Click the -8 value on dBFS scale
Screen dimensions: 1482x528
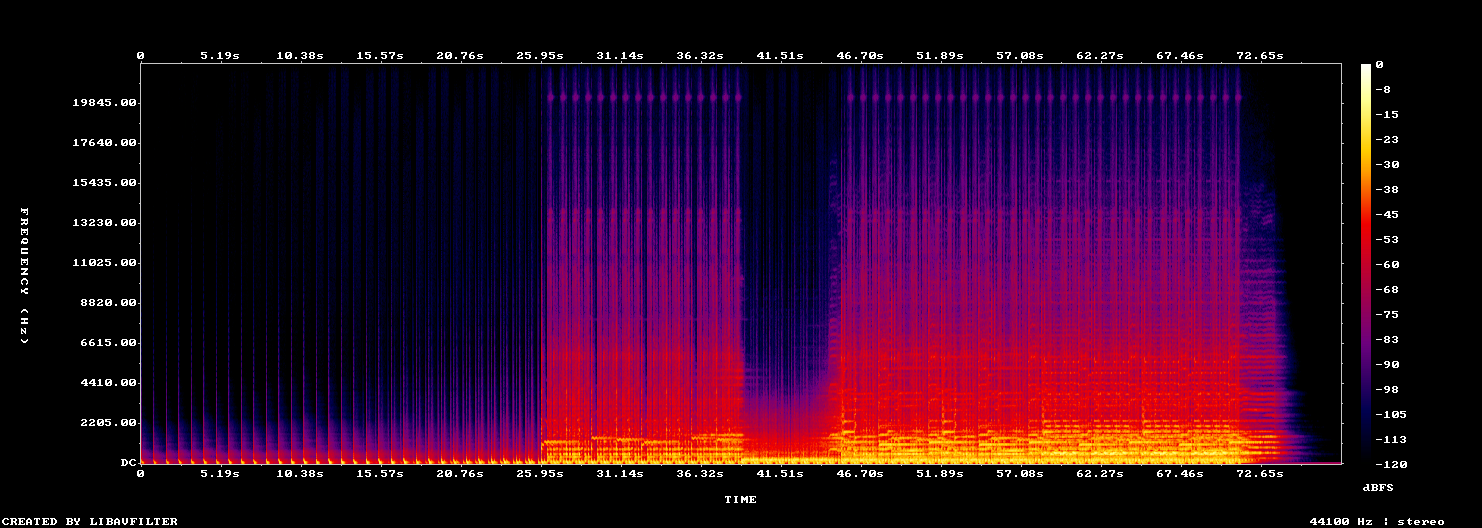pyautogui.click(x=1383, y=90)
